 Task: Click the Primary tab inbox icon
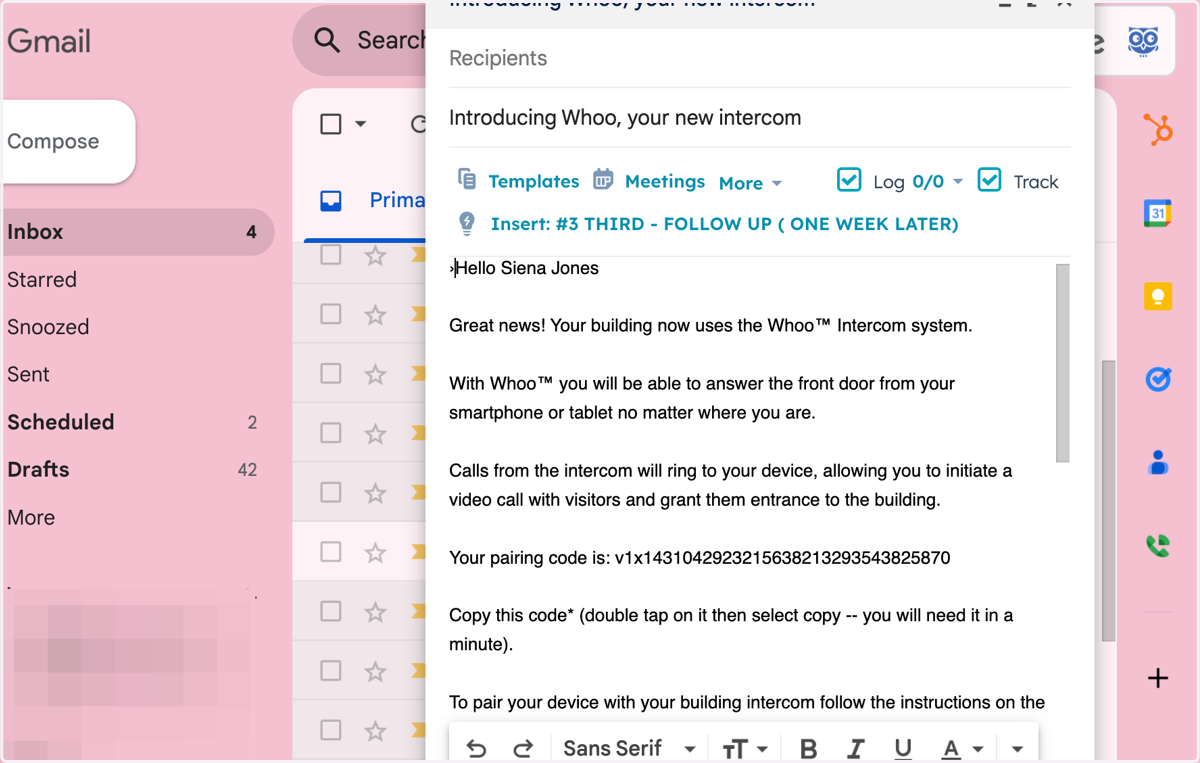click(331, 201)
